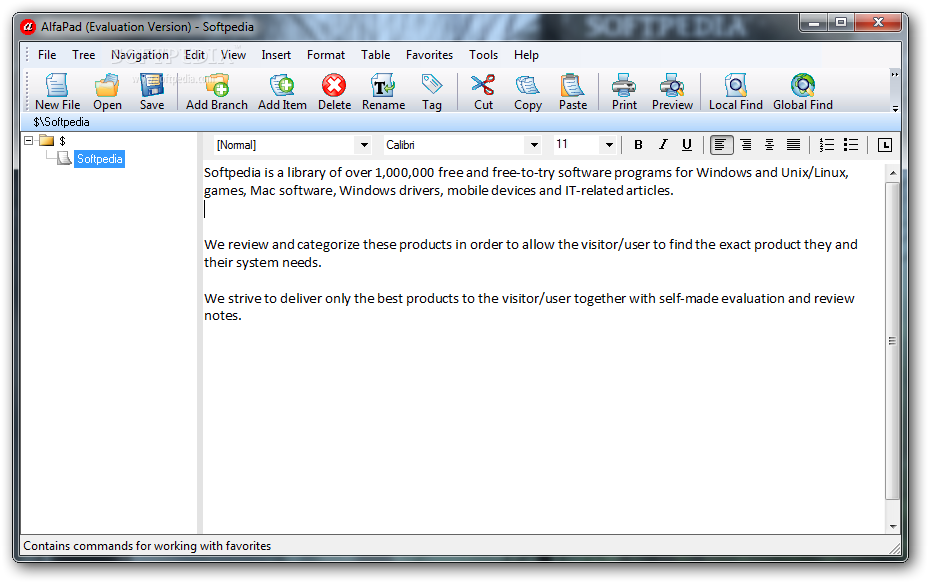Click the $\Softpedia path bar
Viewport: 929px width, 583px height.
pos(461,122)
